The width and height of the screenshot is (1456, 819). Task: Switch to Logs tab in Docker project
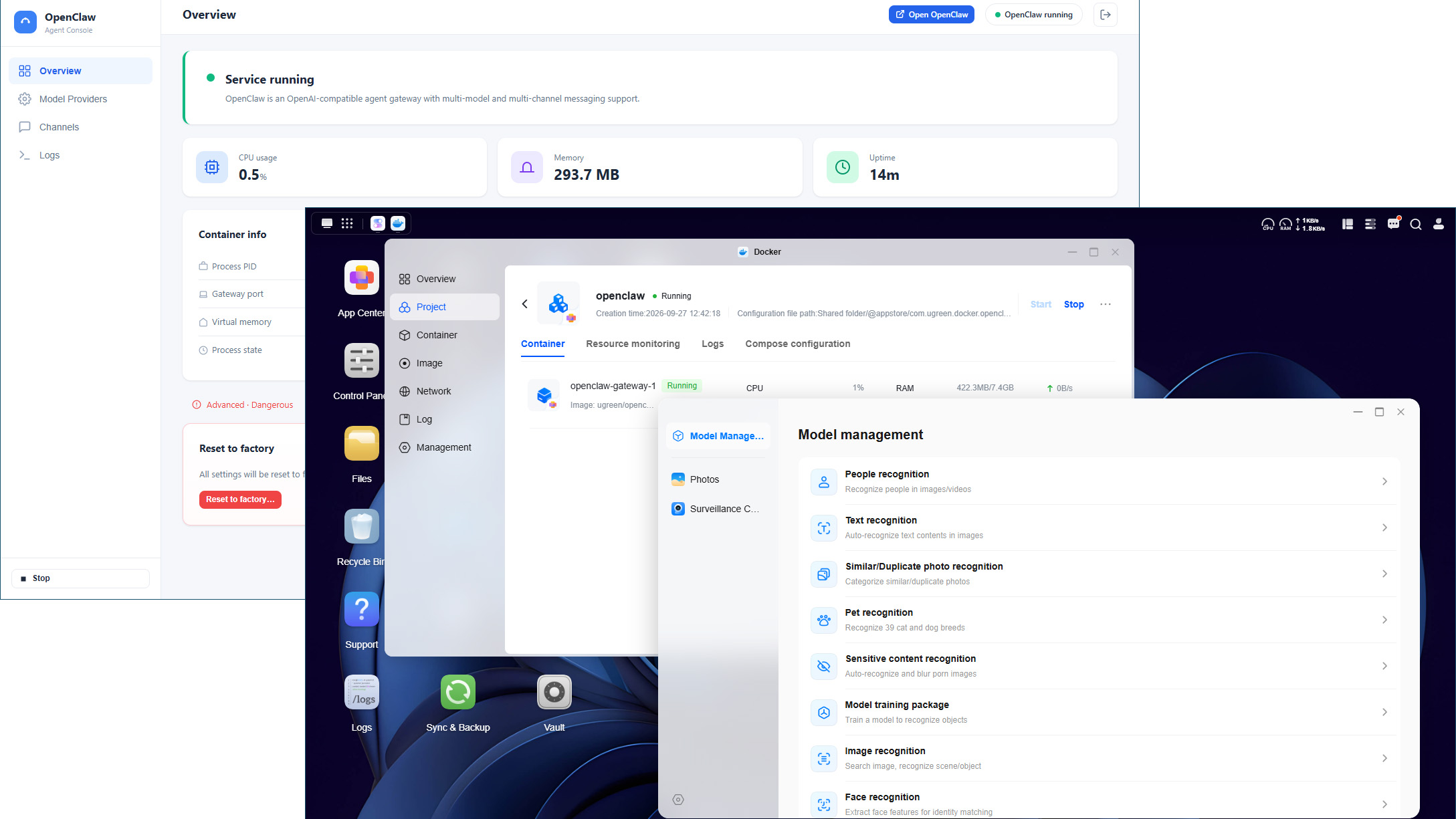[712, 344]
